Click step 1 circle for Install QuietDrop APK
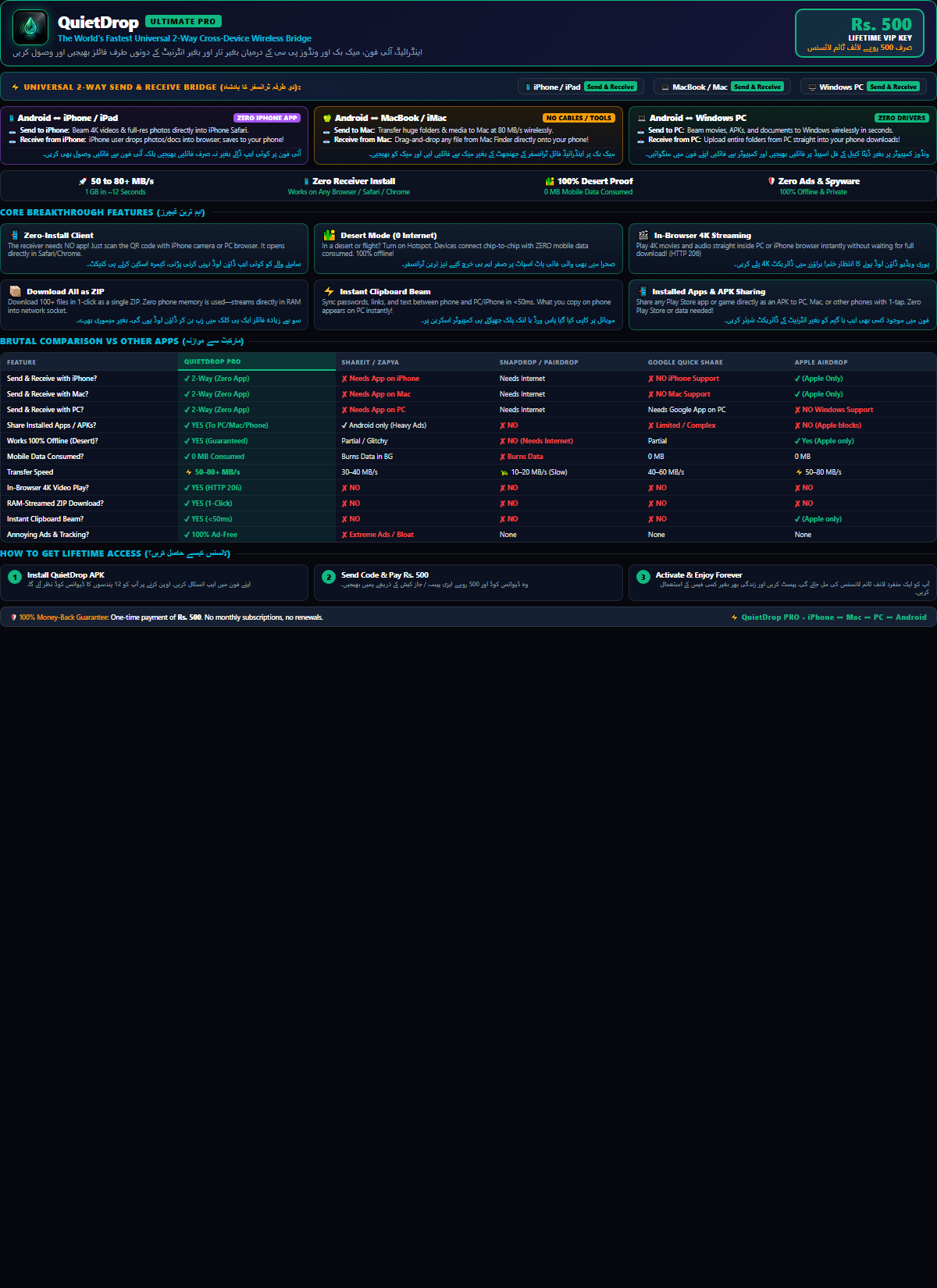 (15, 577)
